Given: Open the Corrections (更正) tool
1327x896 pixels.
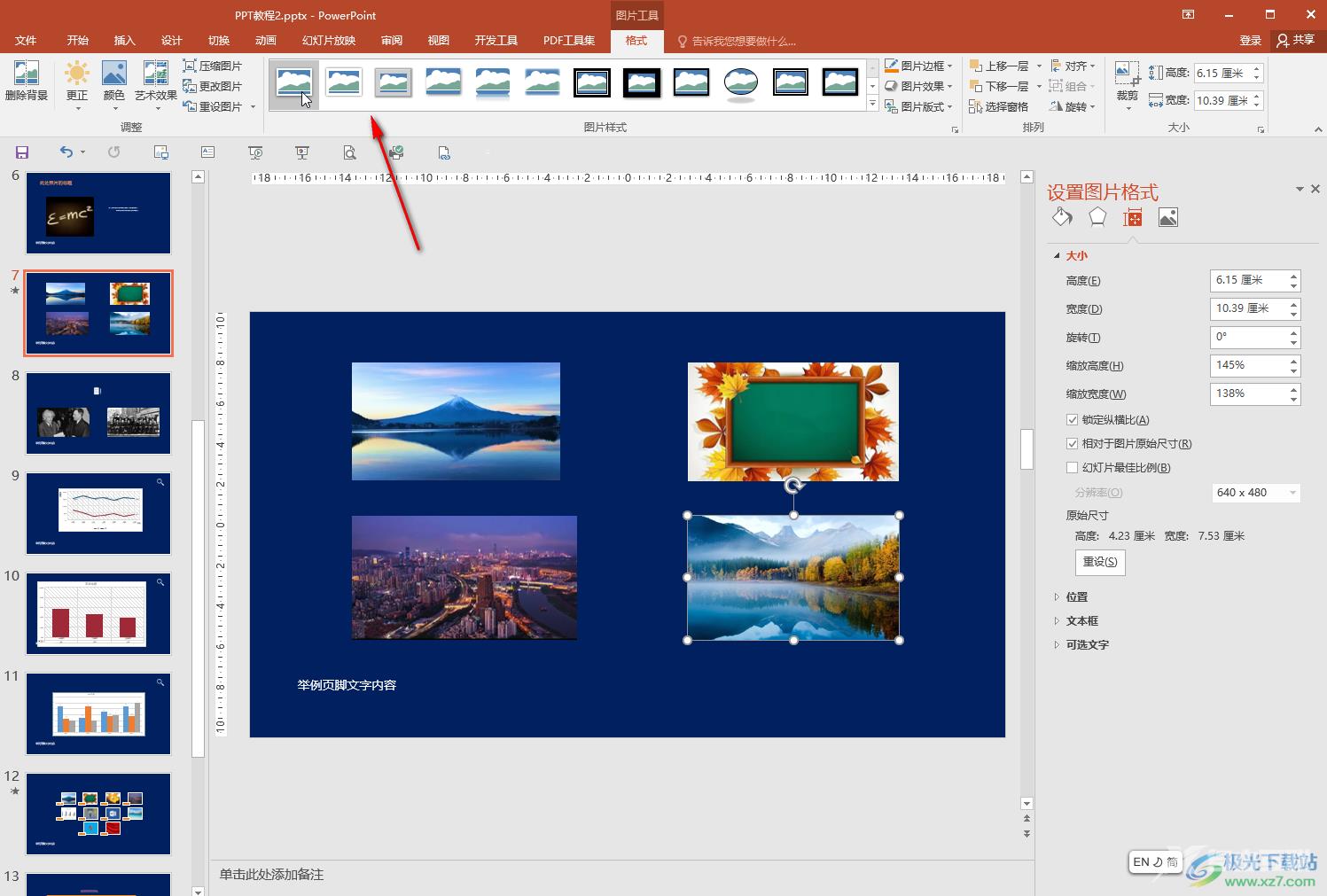Looking at the screenshot, I should click(x=77, y=85).
